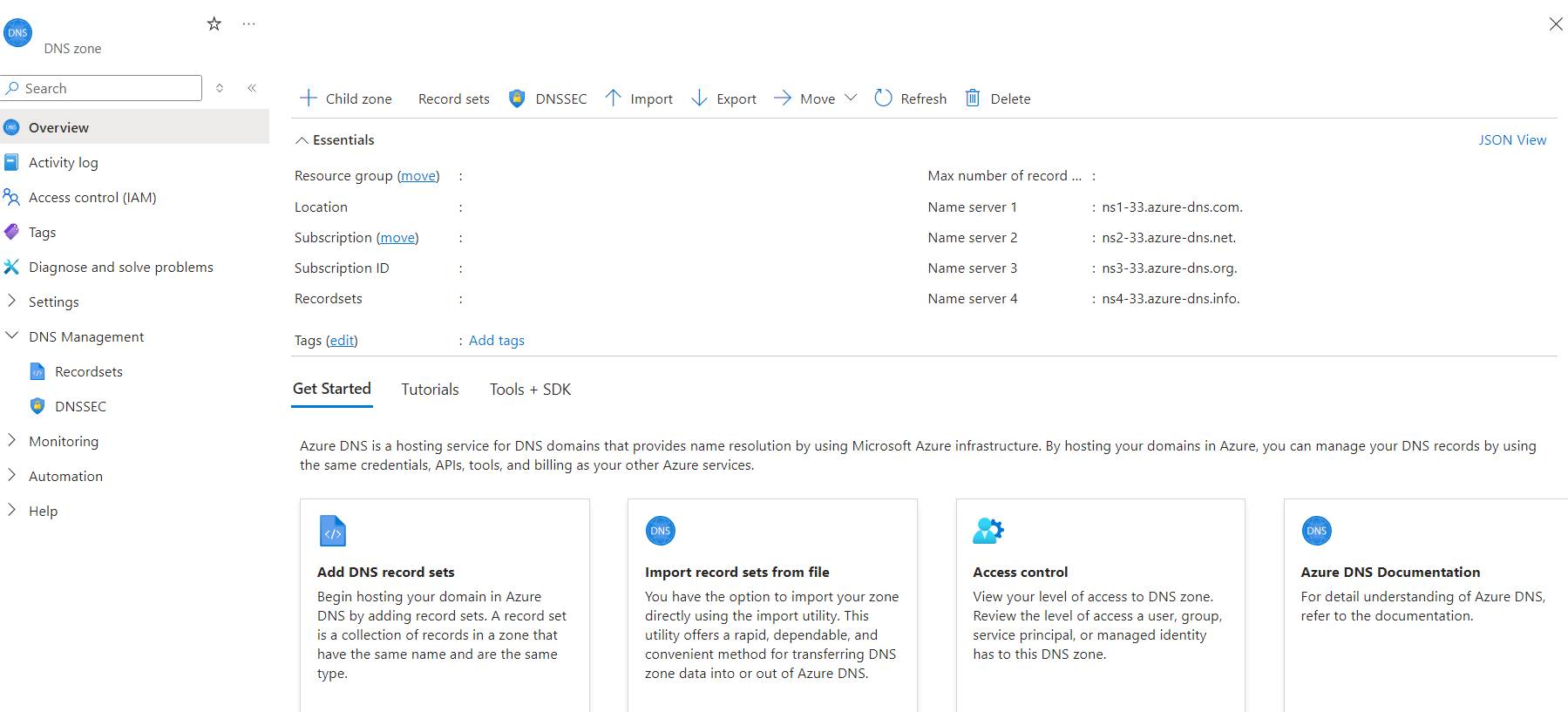
Task: Click the purple Tags icon
Action: click(x=11, y=232)
